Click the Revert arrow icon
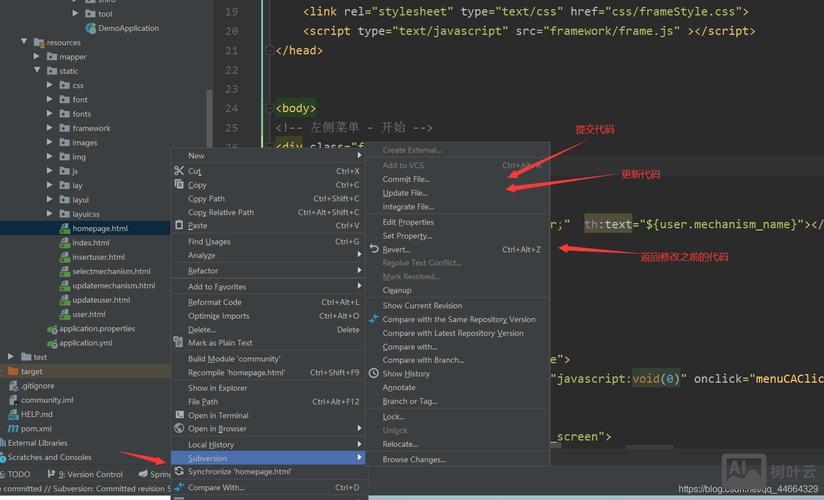The height and width of the screenshot is (500, 824). click(x=374, y=250)
